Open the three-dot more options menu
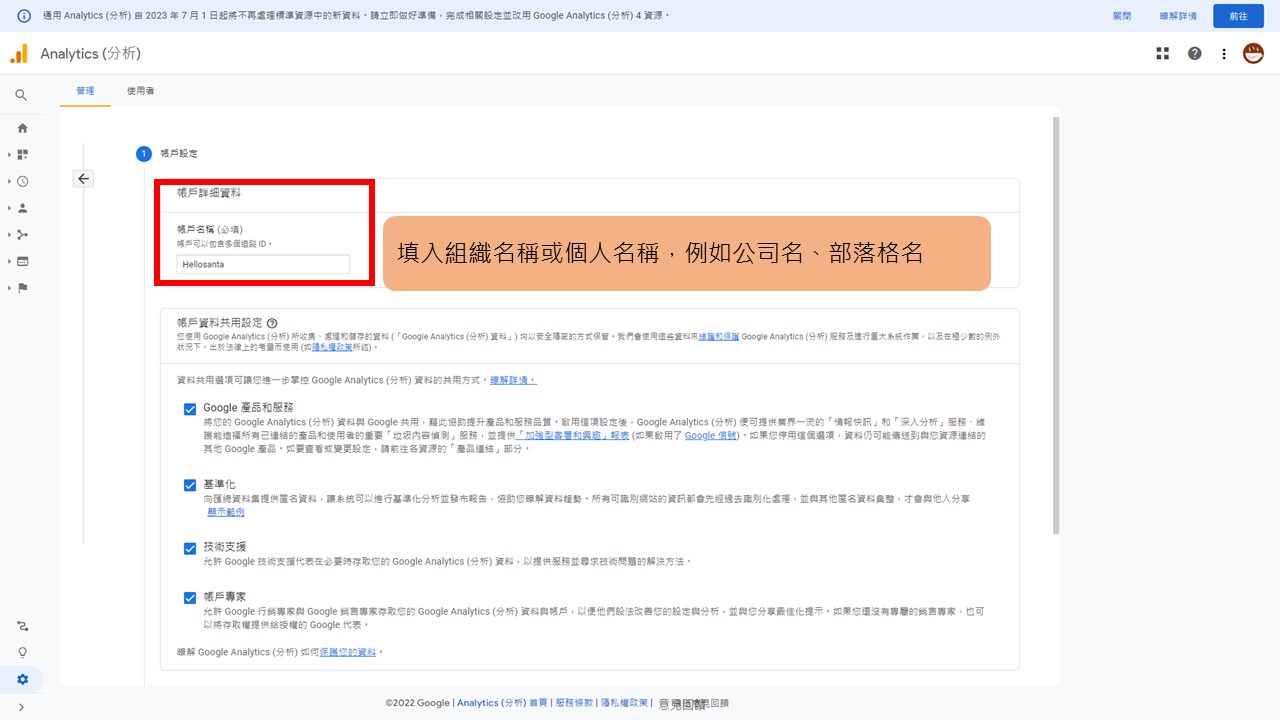 pyautogui.click(x=1224, y=54)
